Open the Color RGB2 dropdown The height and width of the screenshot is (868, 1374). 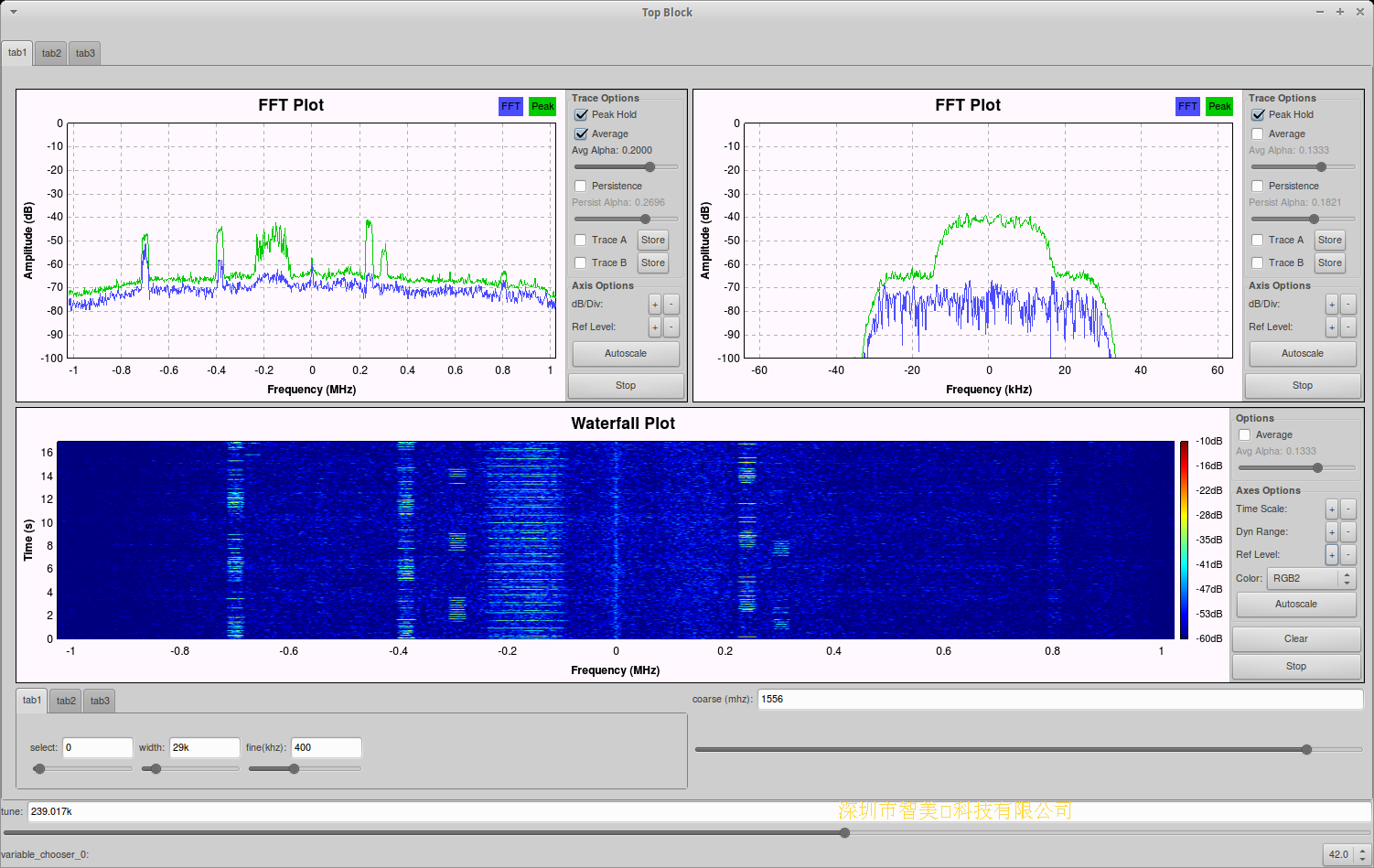click(1310, 579)
